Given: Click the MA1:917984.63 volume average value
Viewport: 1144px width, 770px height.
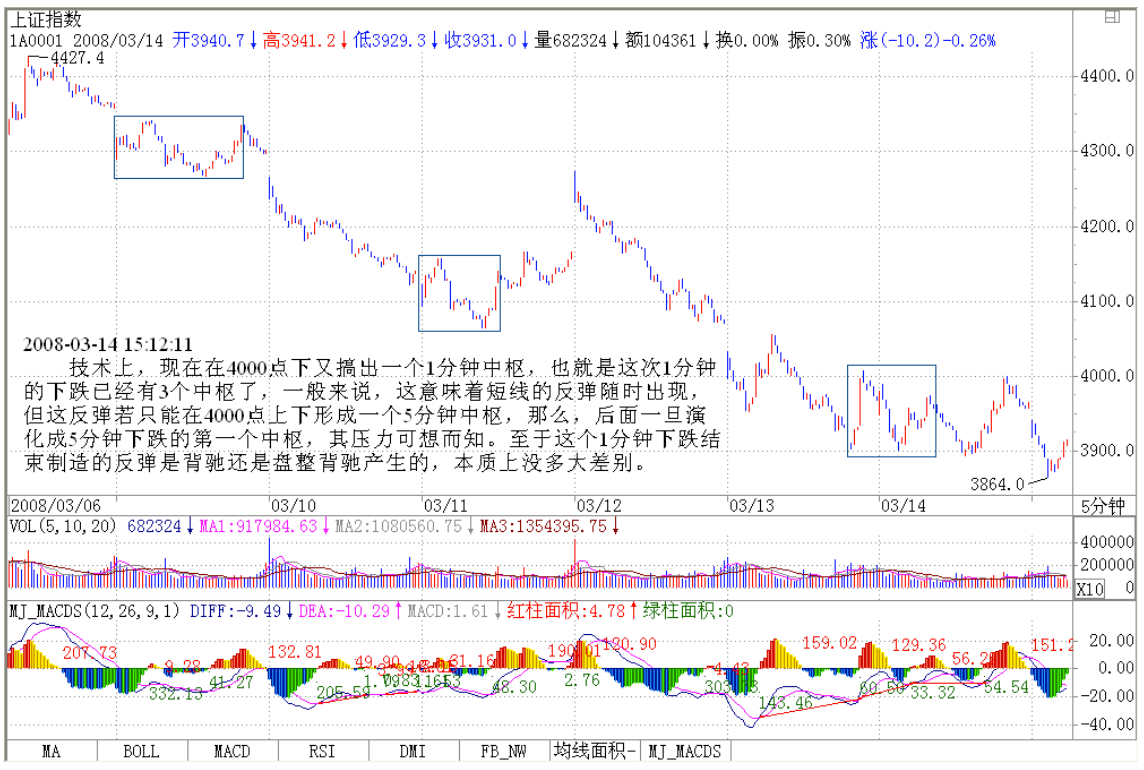Looking at the screenshot, I should pos(258,526).
